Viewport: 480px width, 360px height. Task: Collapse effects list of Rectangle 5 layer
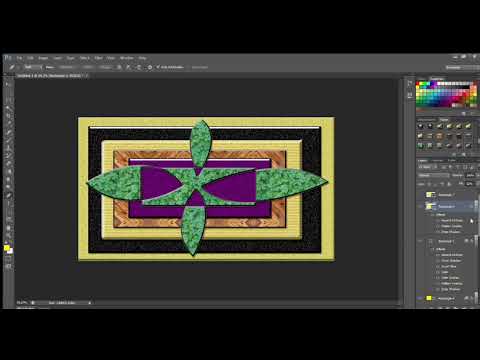click(472, 241)
